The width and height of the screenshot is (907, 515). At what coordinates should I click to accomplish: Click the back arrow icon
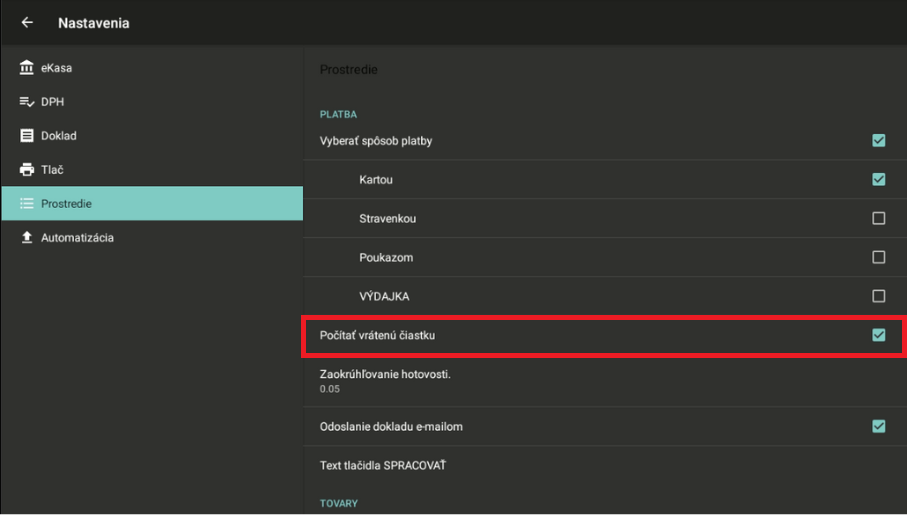pyautogui.click(x=27, y=23)
